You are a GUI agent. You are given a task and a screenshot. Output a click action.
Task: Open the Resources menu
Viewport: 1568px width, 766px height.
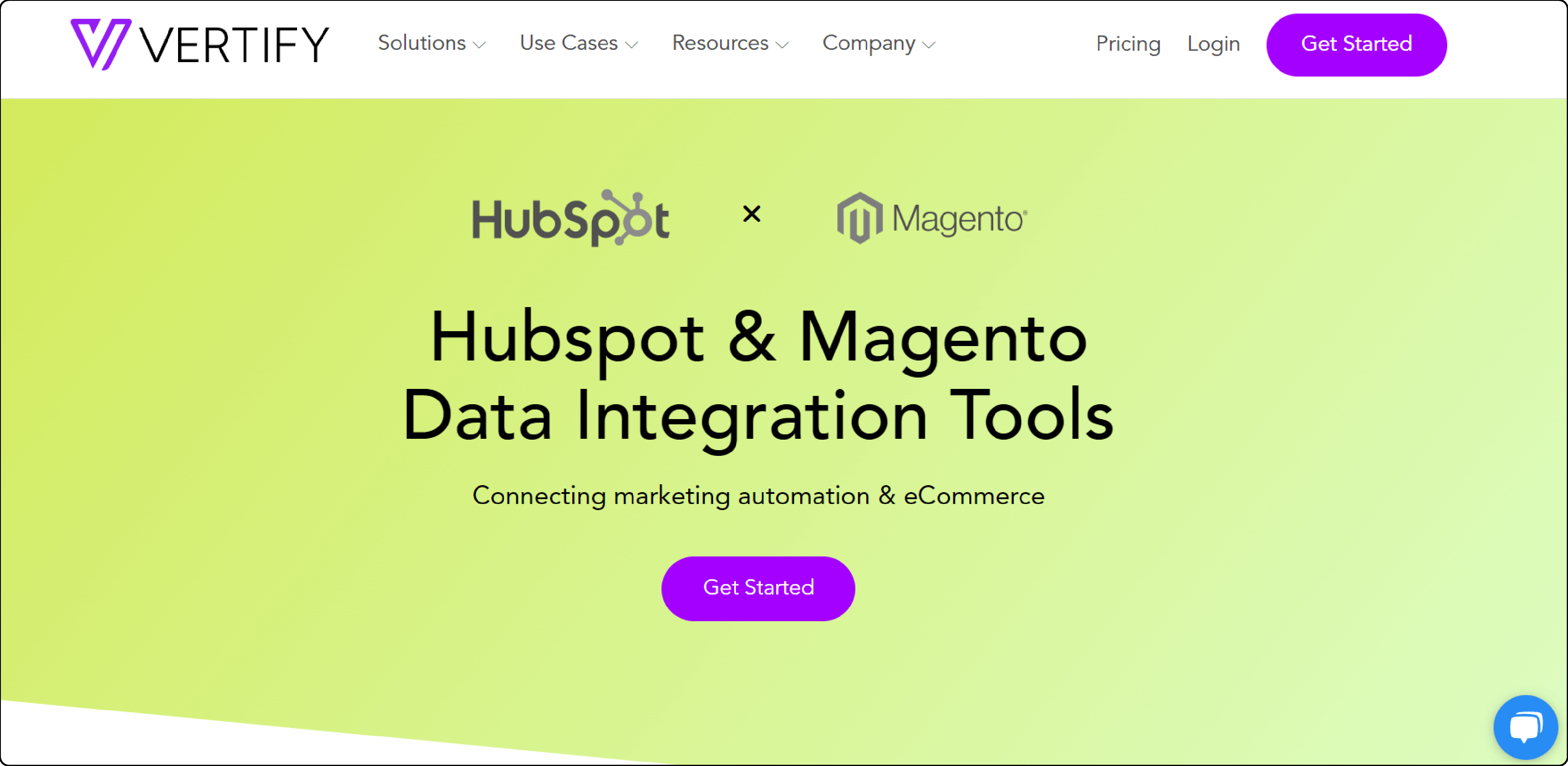731,43
